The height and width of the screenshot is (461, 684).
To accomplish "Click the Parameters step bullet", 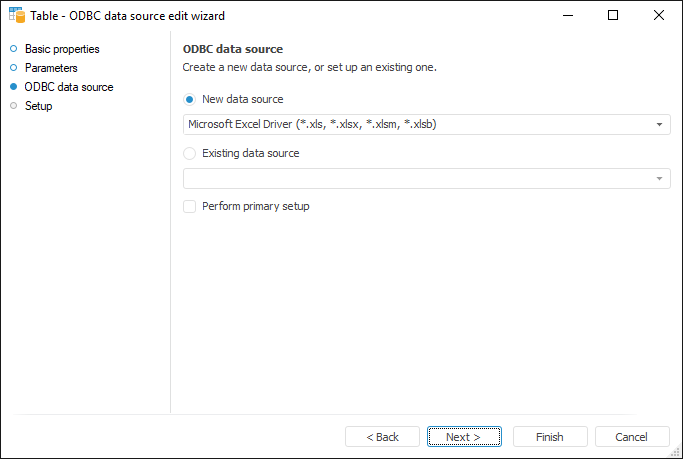I will pos(14,68).
